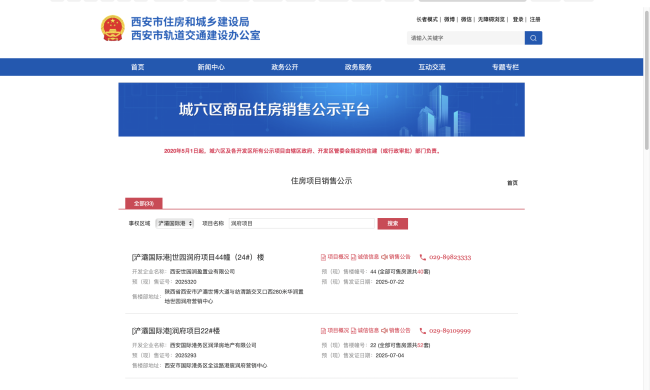Click the 住房项目销售公示 heading
This screenshot has width=650, height=390.
[x=321, y=181]
